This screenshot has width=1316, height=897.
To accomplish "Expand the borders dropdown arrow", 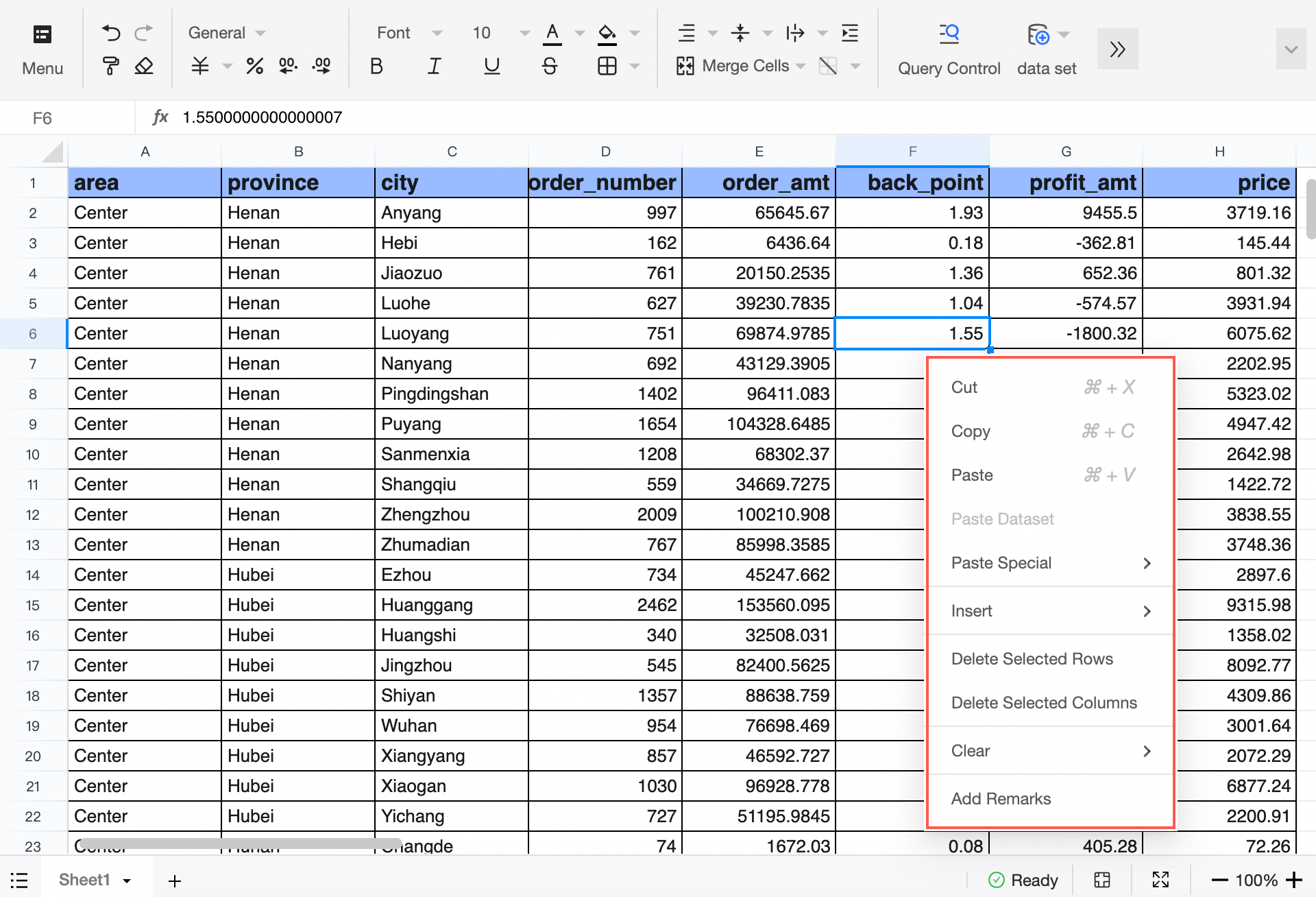I will tap(635, 66).
